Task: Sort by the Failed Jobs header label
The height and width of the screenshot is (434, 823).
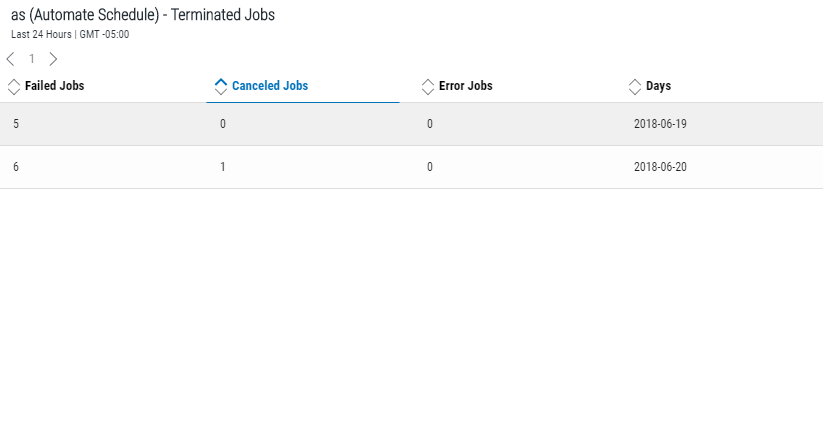Action: [x=54, y=86]
